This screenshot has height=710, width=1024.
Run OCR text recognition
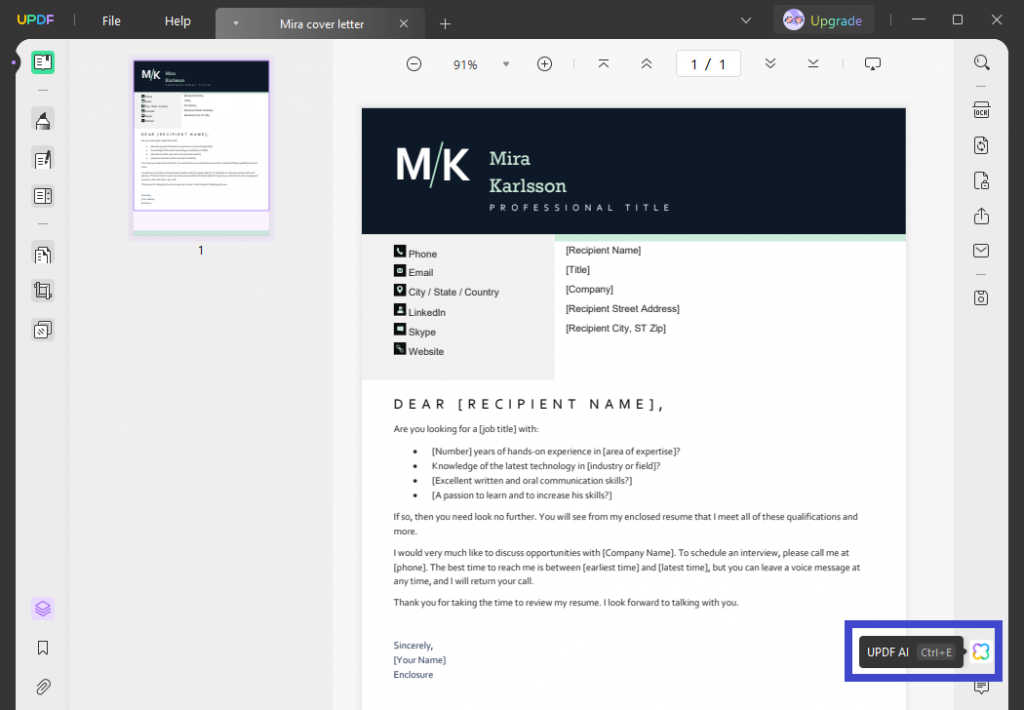[x=981, y=110]
